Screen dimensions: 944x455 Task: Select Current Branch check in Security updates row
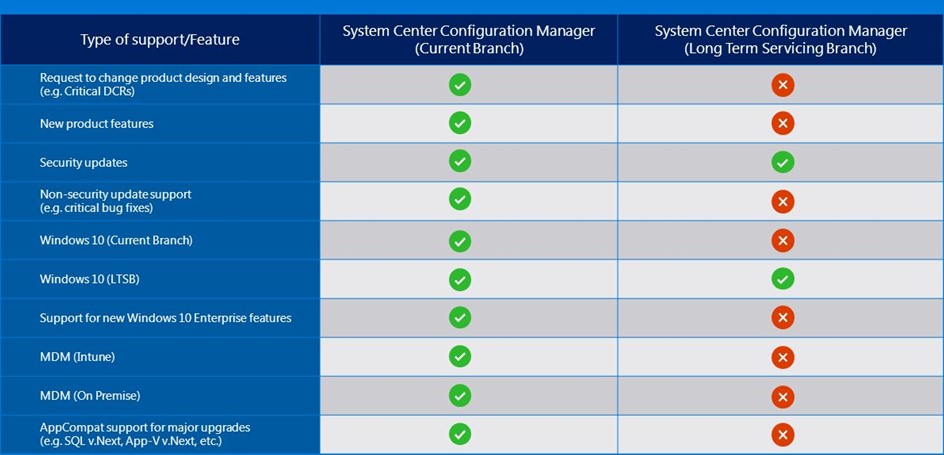460,161
